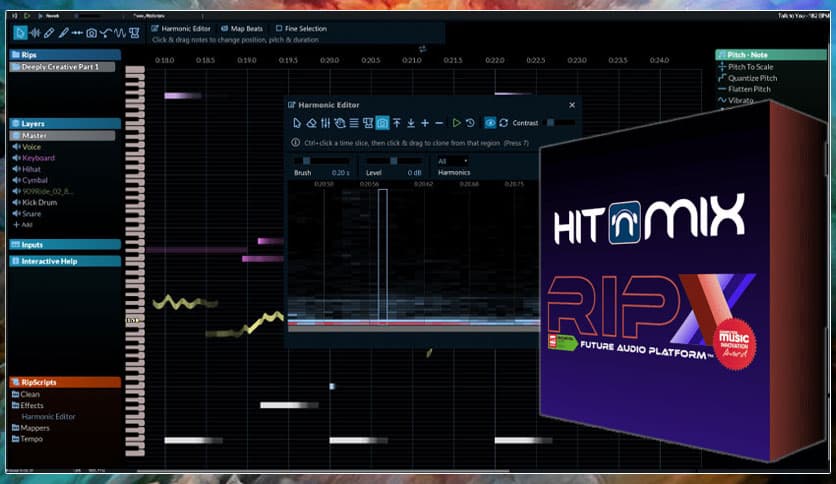Click the download arrow icon in Harmonic Editor
836x484 pixels.
pyautogui.click(x=411, y=123)
